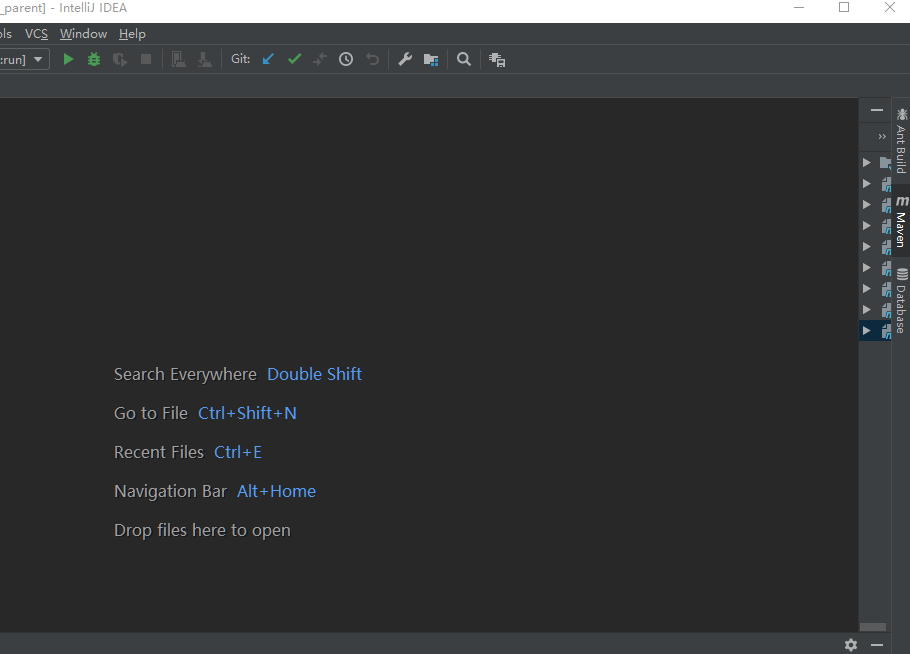
Task: Open version control history with the clock icon
Action: pos(345,59)
